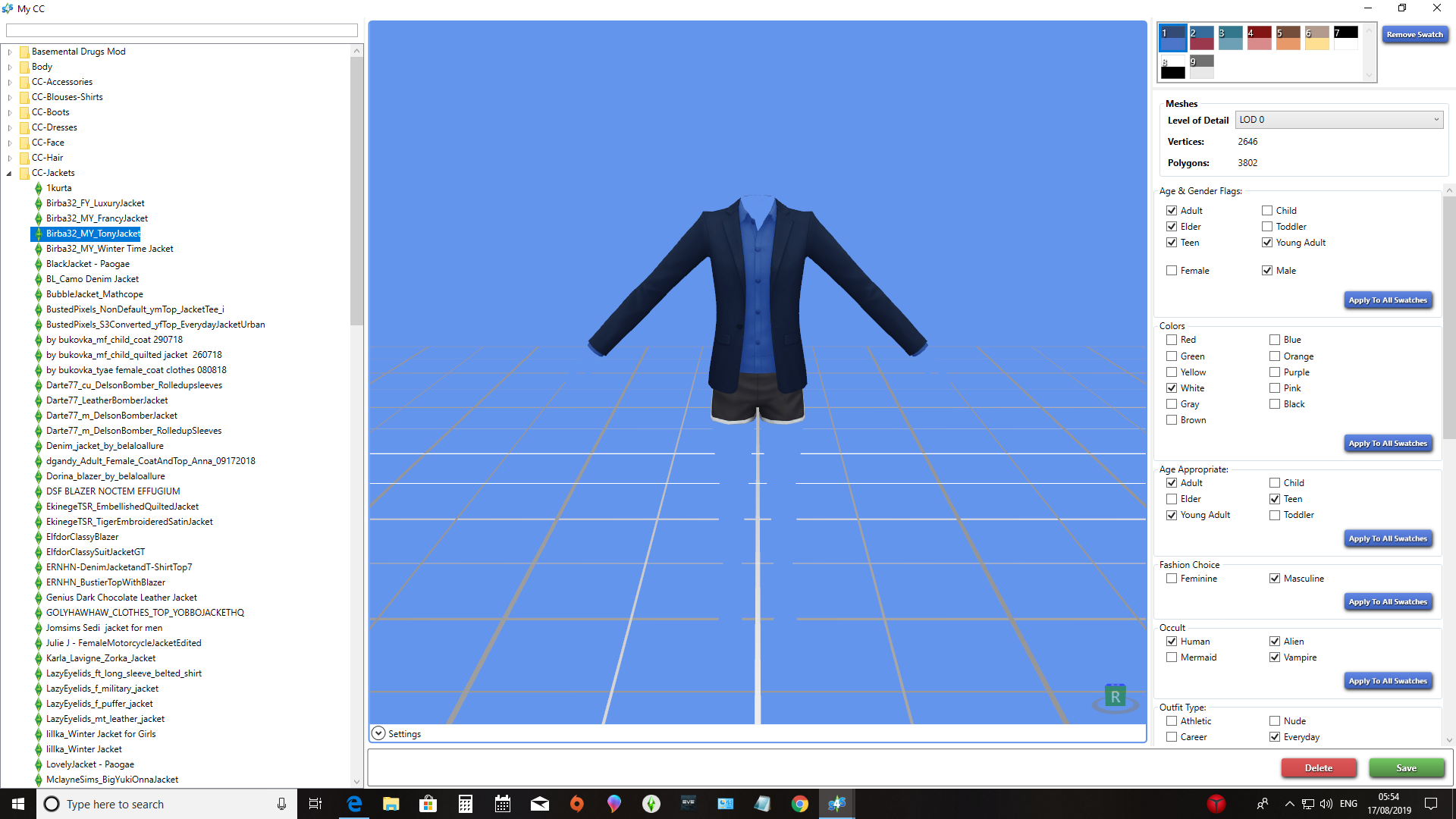This screenshot has height=819, width=1456.
Task: Select swatch number 8 black thumbnail
Action: (1172, 67)
